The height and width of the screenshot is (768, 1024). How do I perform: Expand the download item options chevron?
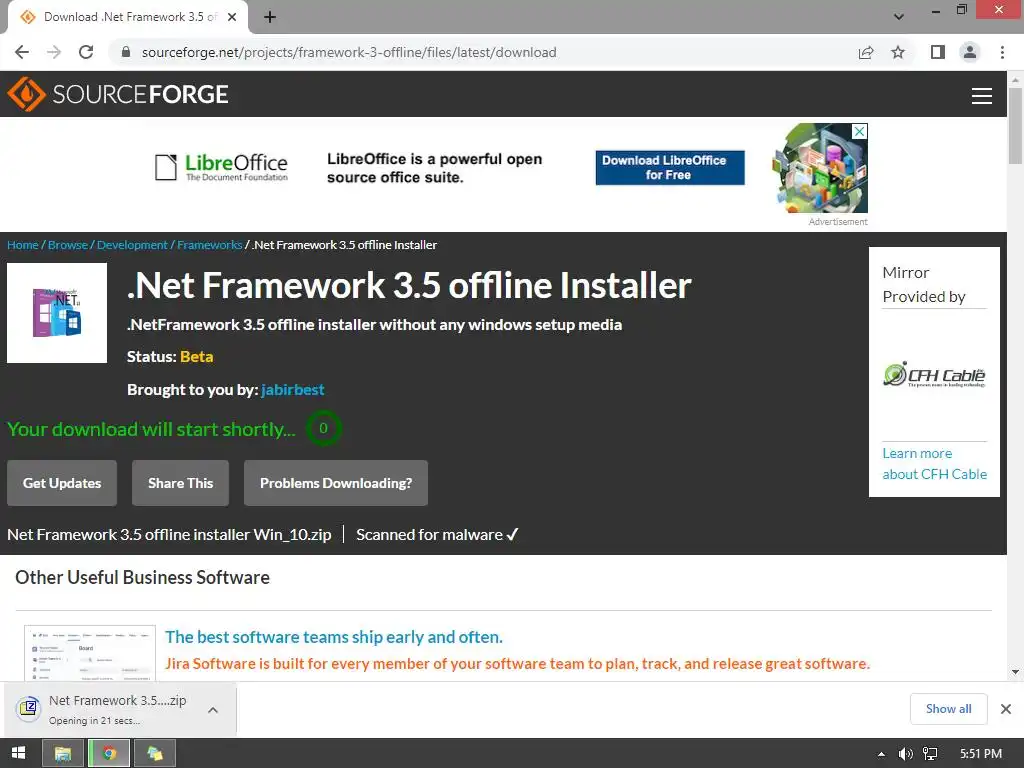click(x=213, y=710)
